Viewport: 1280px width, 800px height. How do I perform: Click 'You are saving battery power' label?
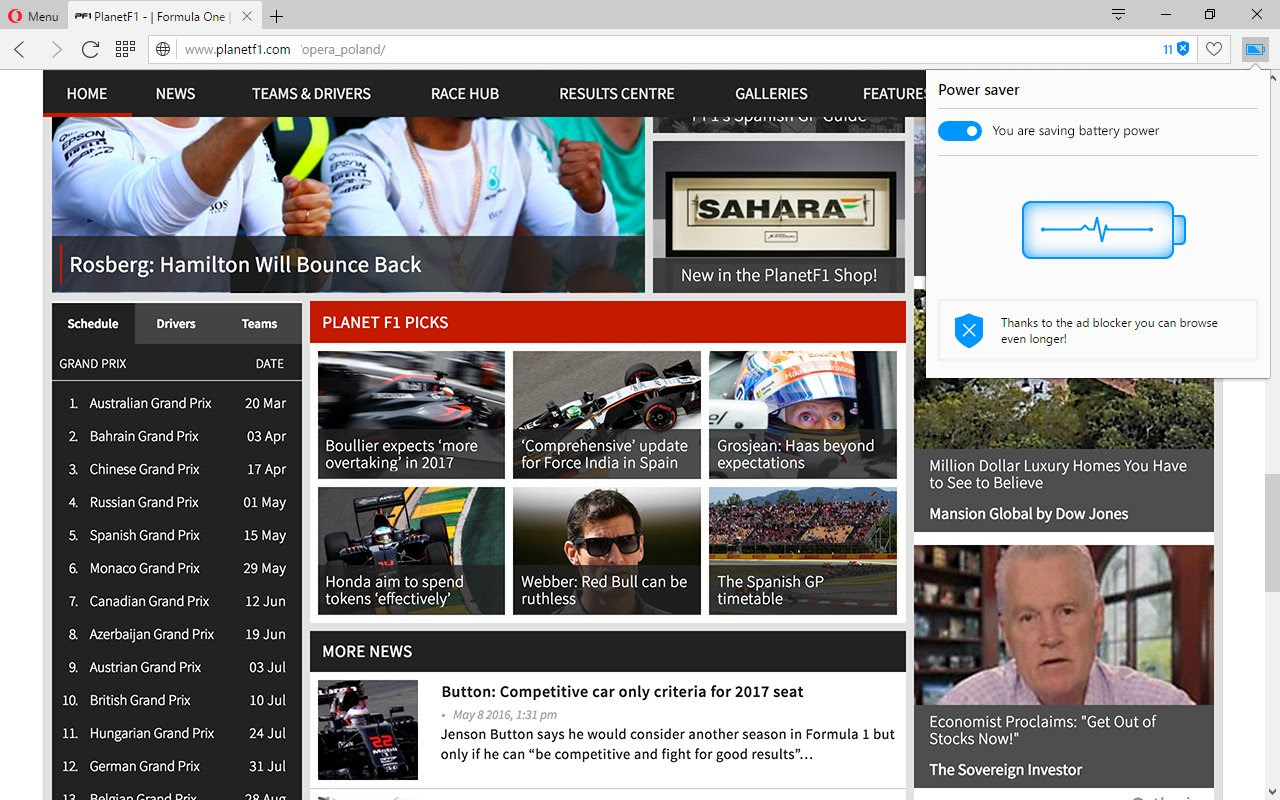[x=1076, y=131]
